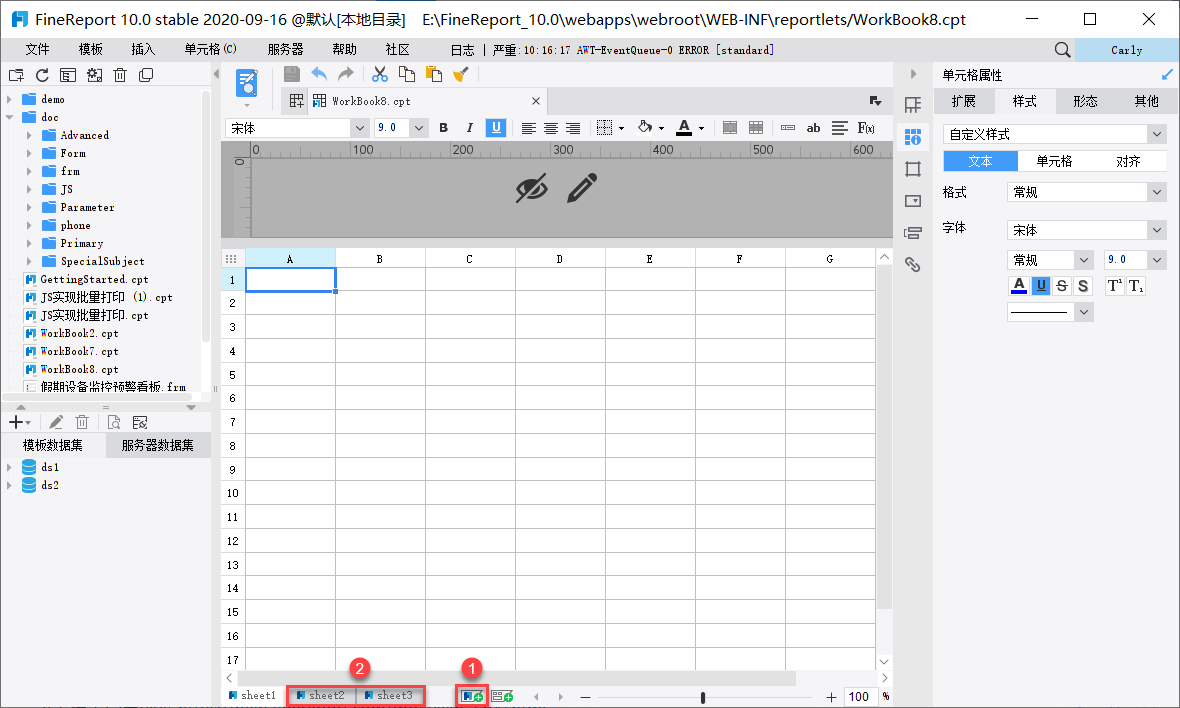The width and height of the screenshot is (1180, 708).
Task: Open sheet2 tab
Action: point(321,696)
